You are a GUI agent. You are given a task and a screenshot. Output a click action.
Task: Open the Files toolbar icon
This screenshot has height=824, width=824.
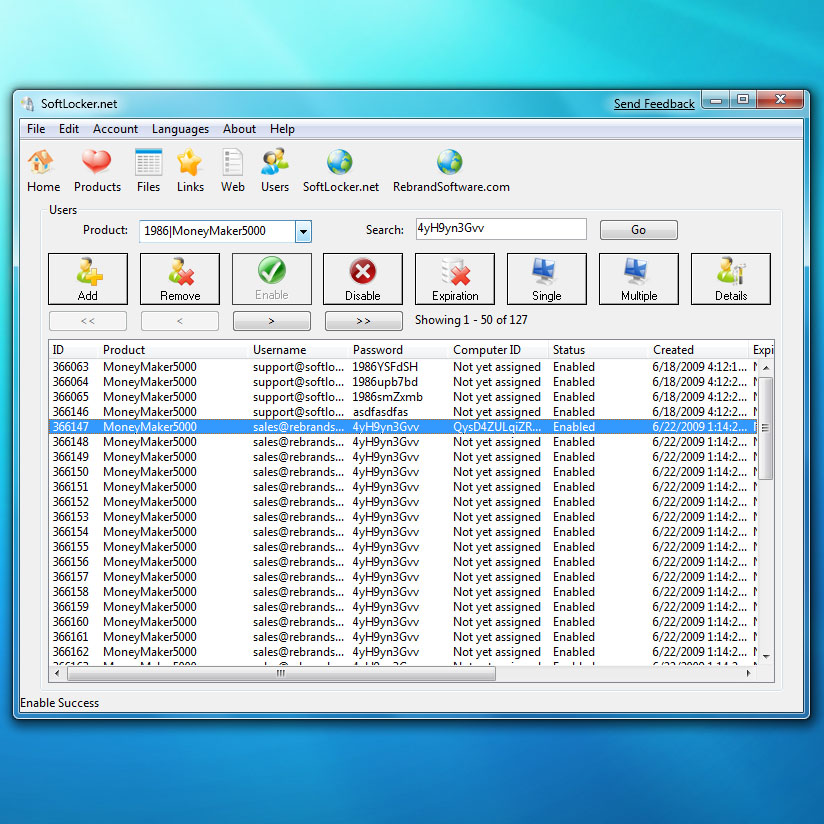[148, 169]
